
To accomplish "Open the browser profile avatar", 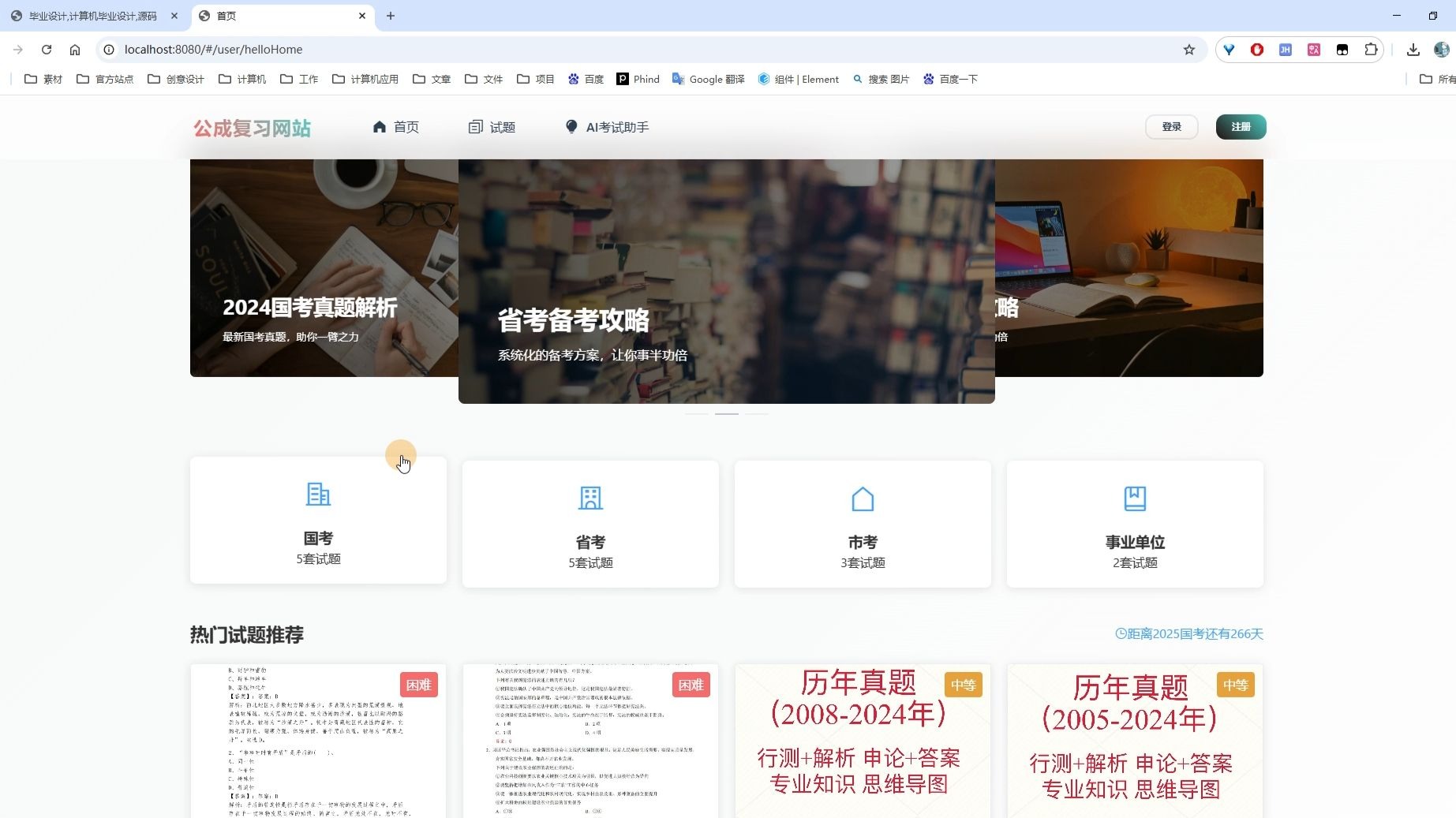I will [x=1441, y=50].
